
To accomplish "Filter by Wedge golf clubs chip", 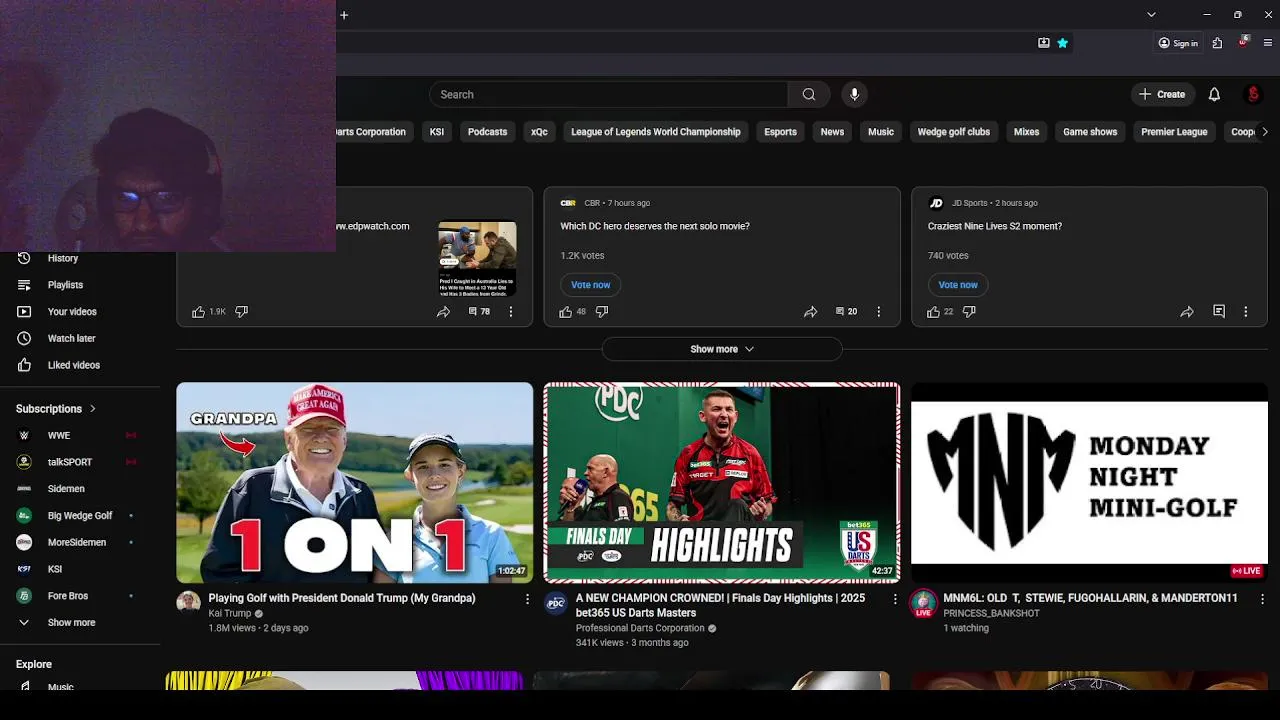I will click(x=954, y=132).
